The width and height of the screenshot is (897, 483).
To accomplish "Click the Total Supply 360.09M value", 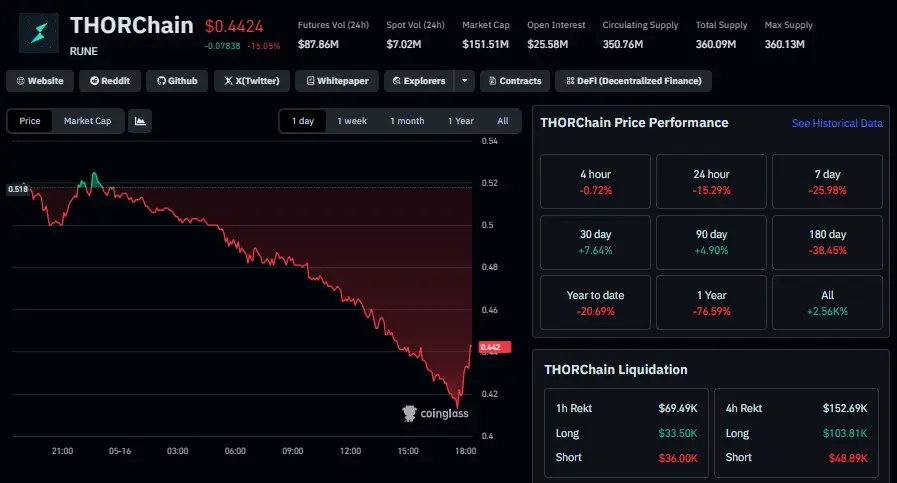I will pos(716,44).
